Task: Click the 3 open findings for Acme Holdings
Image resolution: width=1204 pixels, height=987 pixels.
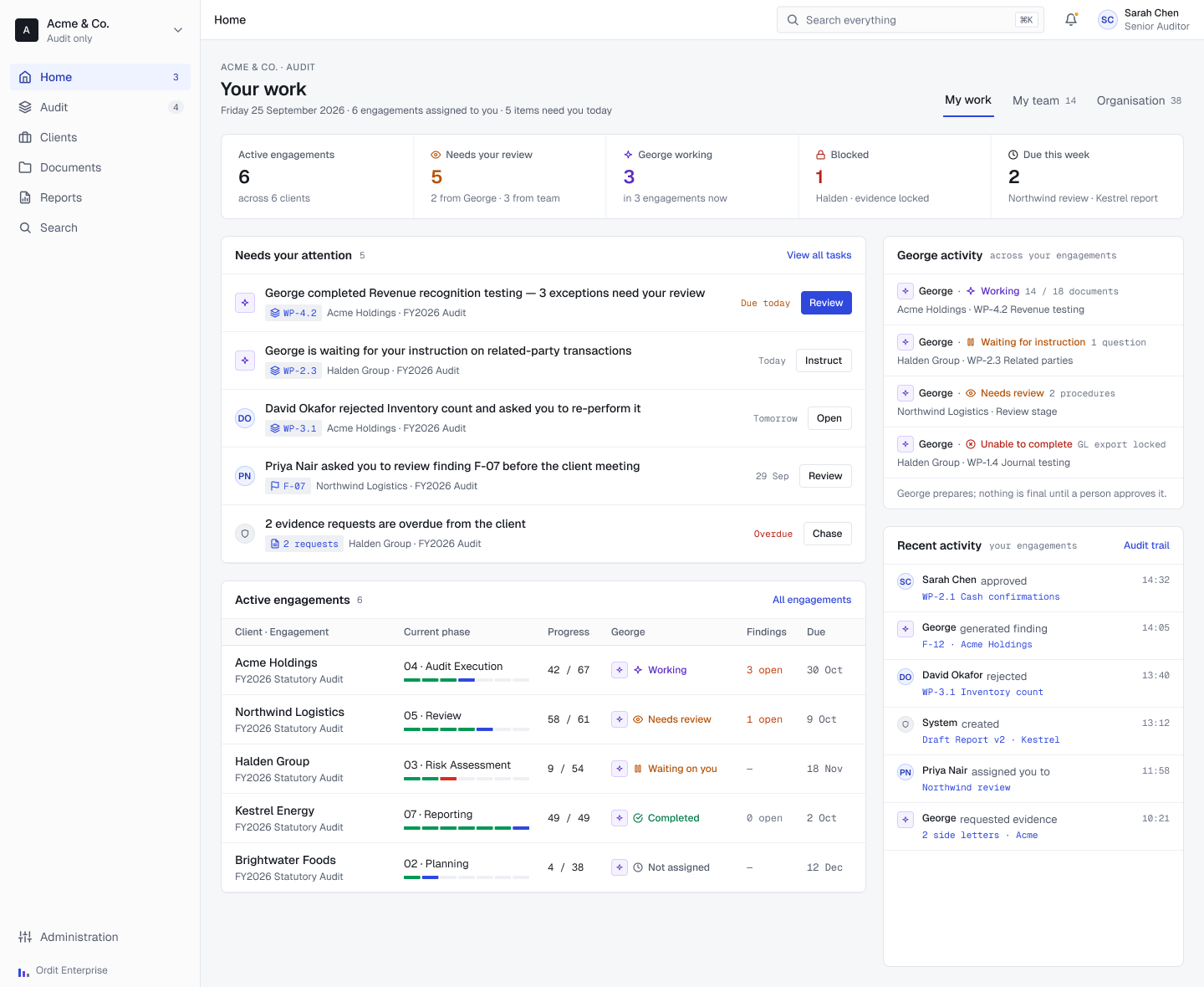Action: coord(764,670)
